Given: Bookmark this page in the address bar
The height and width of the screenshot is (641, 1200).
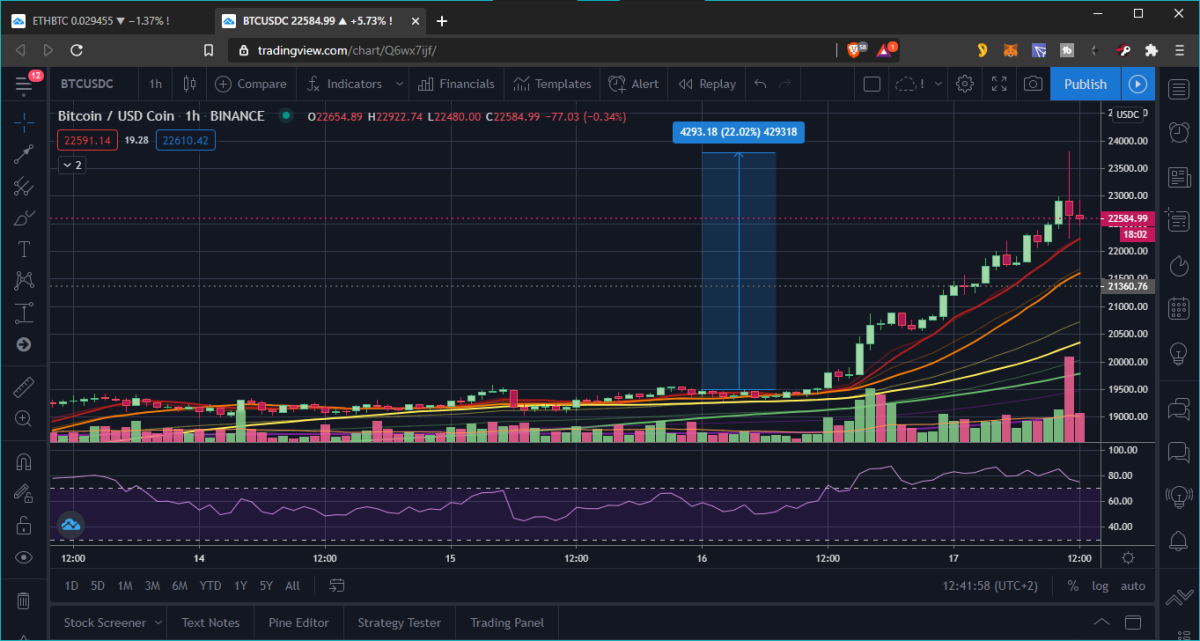Looking at the screenshot, I should click(209, 49).
